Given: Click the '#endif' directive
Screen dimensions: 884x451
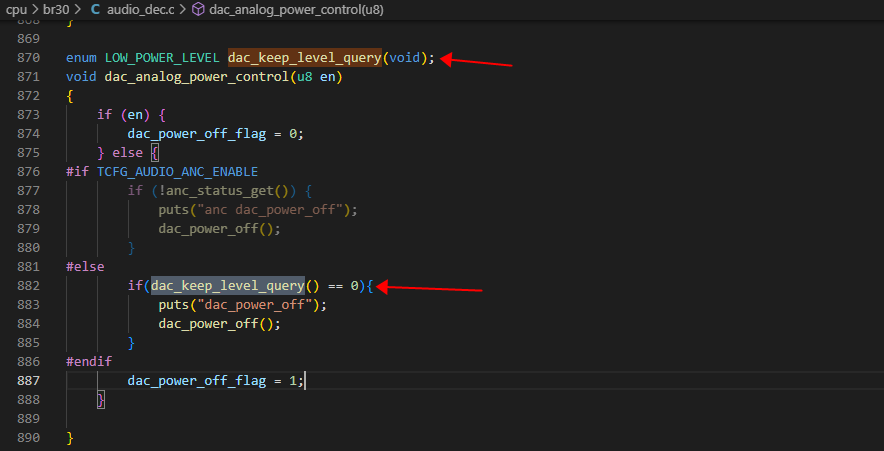Looking at the screenshot, I should coord(89,361).
